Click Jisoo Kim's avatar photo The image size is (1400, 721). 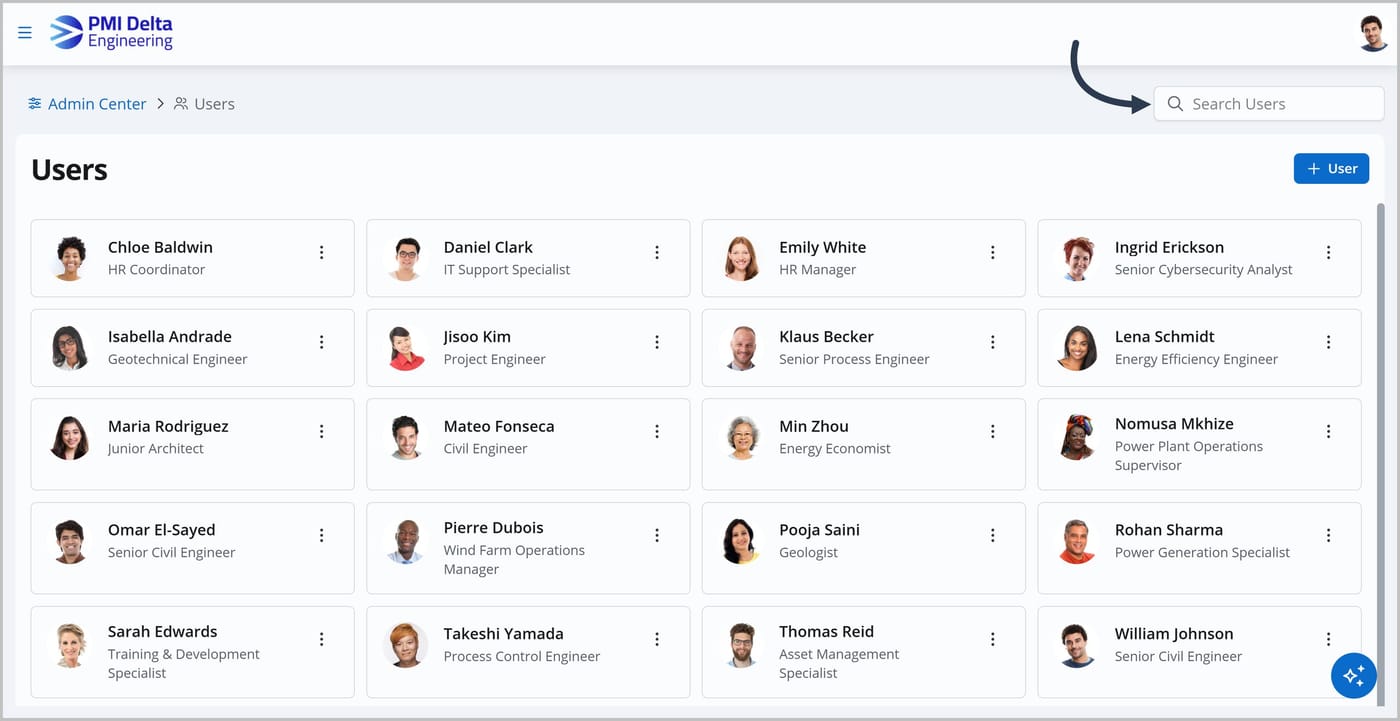[x=406, y=348]
